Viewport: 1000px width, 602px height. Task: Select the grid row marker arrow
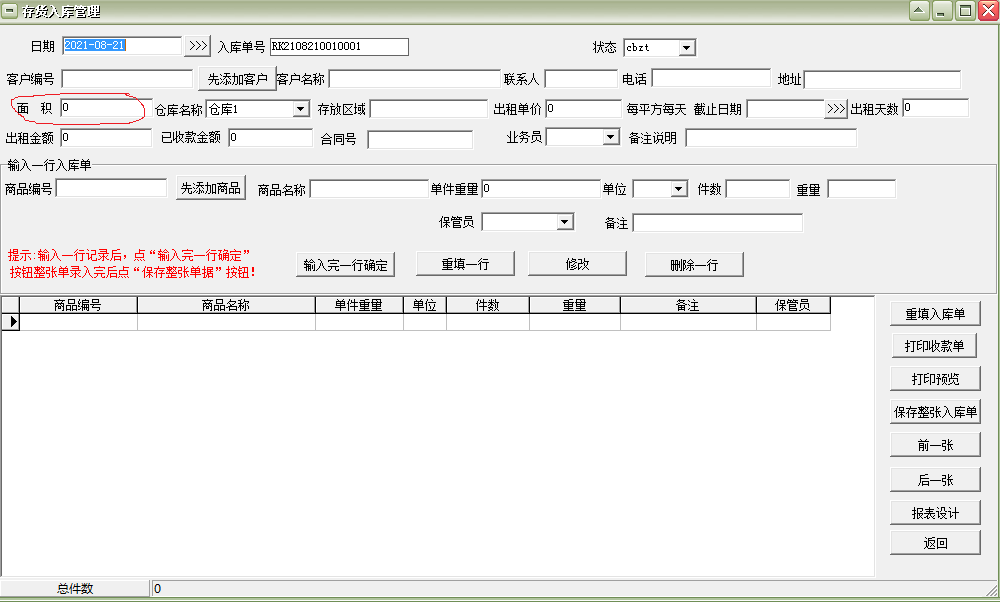[x=11, y=322]
